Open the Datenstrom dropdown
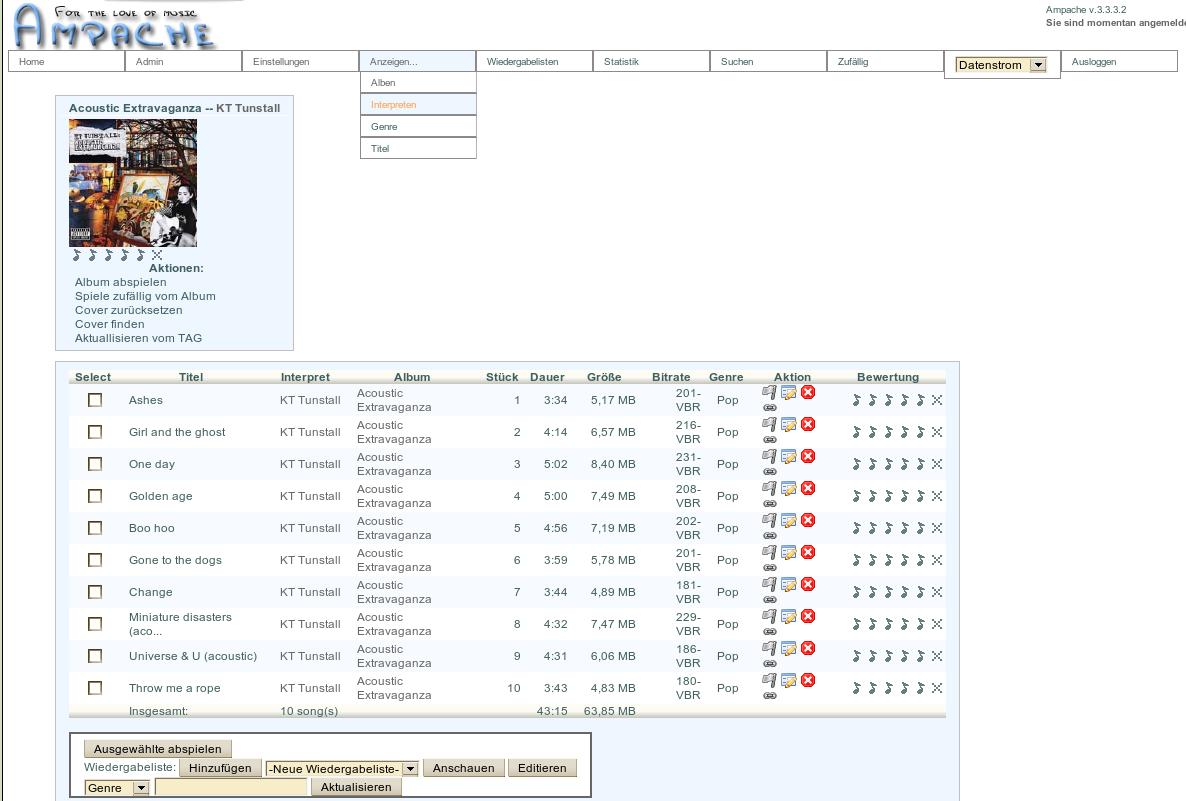The width and height of the screenshot is (1186, 801). (x=1001, y=65)
